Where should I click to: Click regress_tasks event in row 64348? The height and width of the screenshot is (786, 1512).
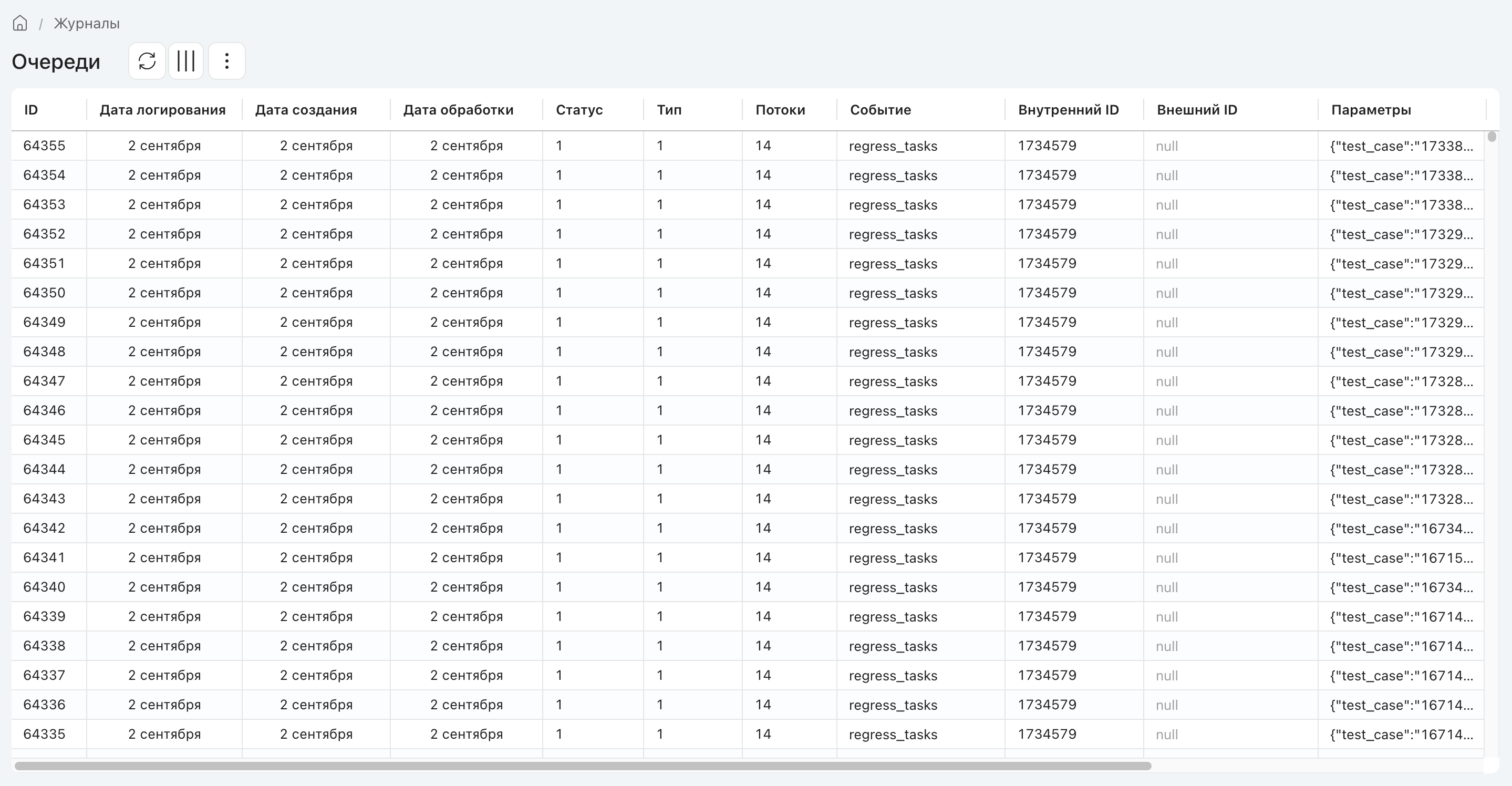tap(893, 351)
